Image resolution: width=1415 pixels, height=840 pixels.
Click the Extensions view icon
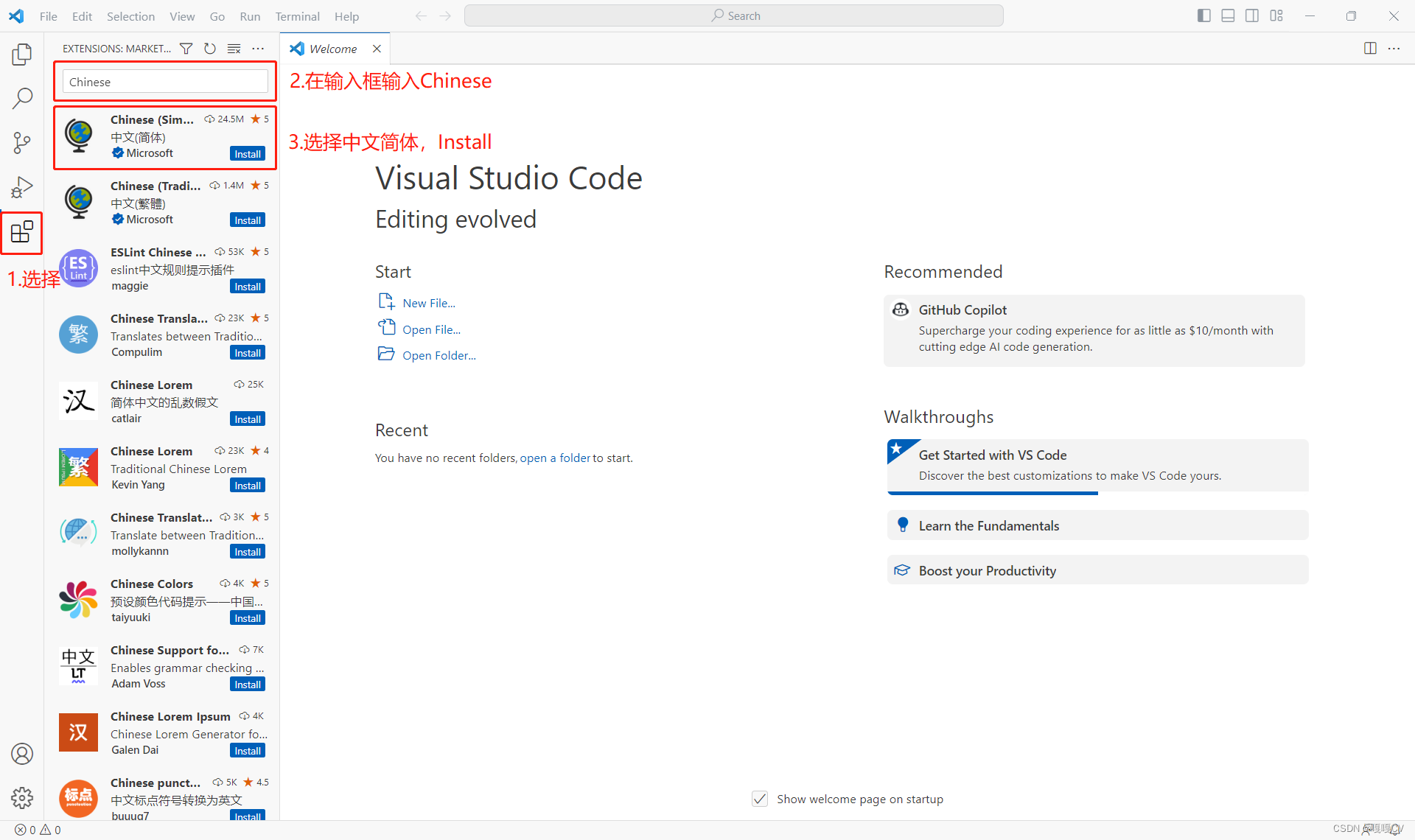(22, 232)
